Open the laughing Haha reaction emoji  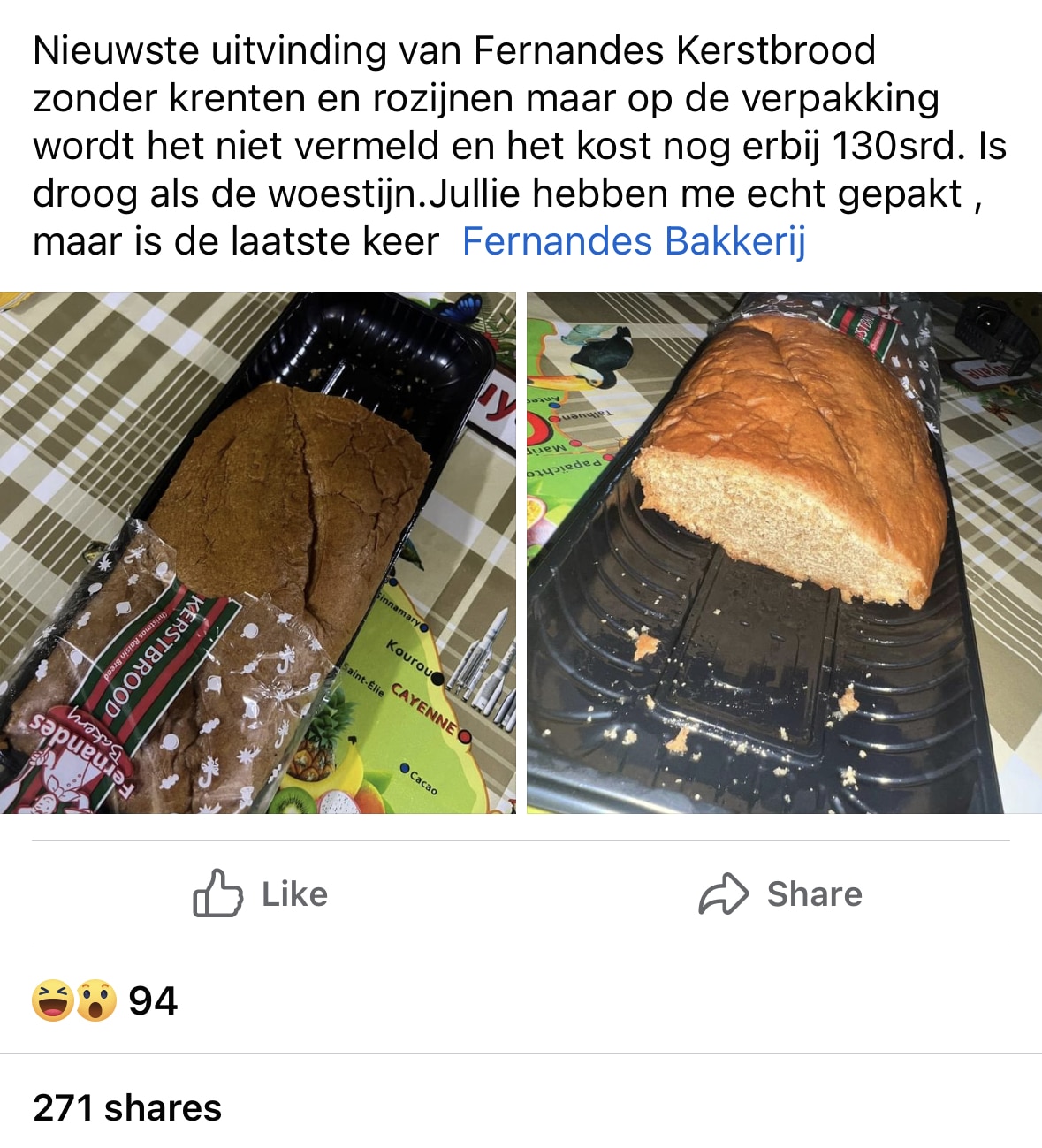point(53,1000)
